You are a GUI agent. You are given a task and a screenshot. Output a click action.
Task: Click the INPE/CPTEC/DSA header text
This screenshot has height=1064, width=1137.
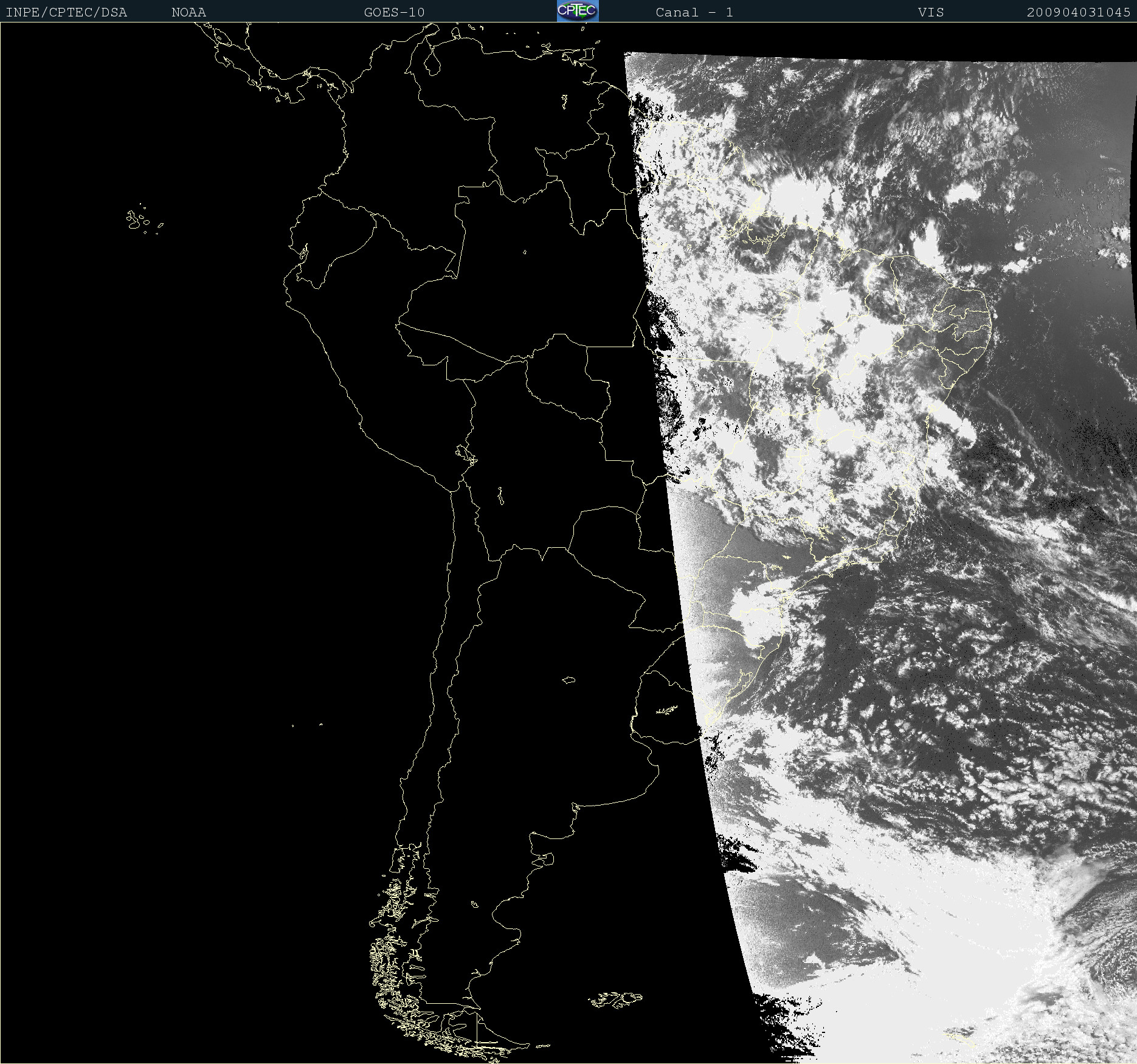click(x=66, y=12)
